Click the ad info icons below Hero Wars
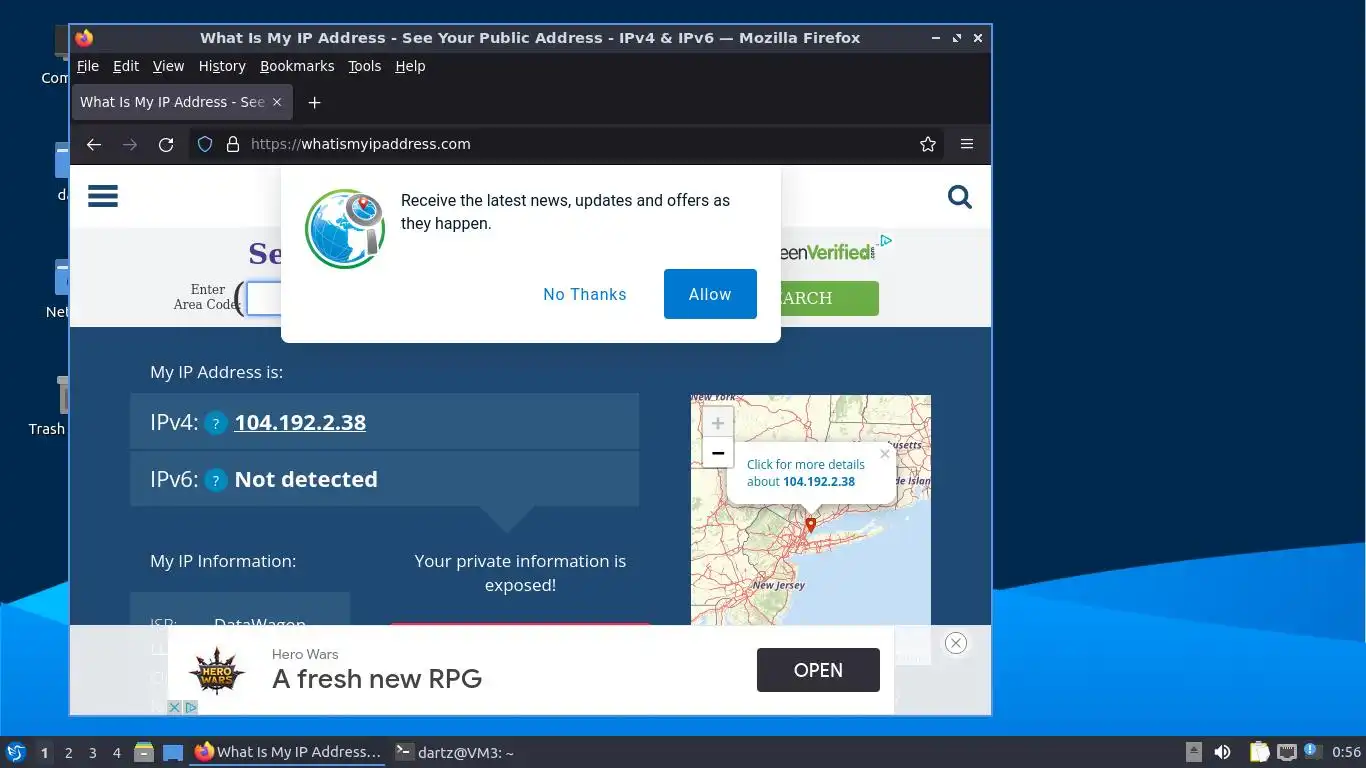1366x768 pixels. point(182,707)
